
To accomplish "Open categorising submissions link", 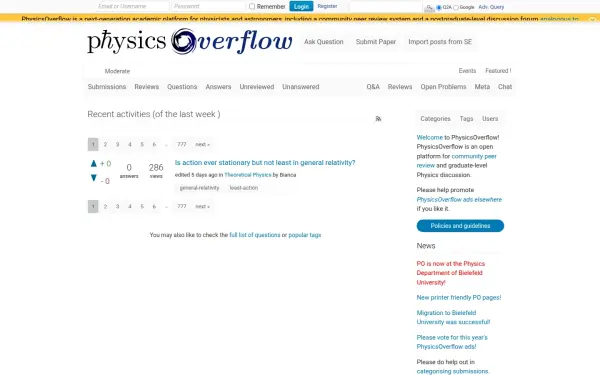I will pyautogui.click(x=453, y=371).
